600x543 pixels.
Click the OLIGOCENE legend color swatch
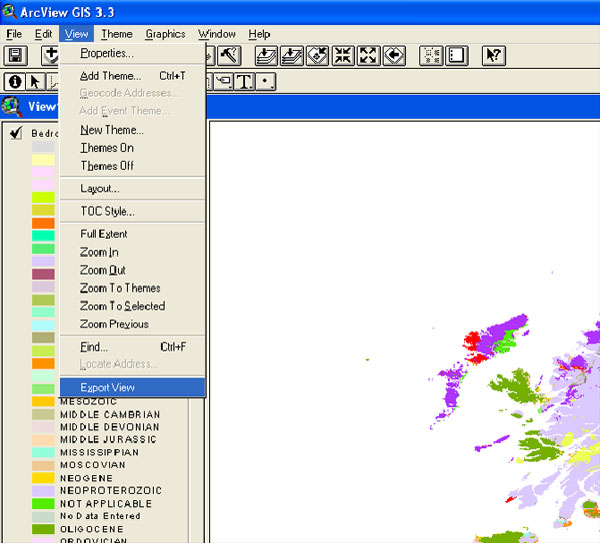[x=43, y=529]
